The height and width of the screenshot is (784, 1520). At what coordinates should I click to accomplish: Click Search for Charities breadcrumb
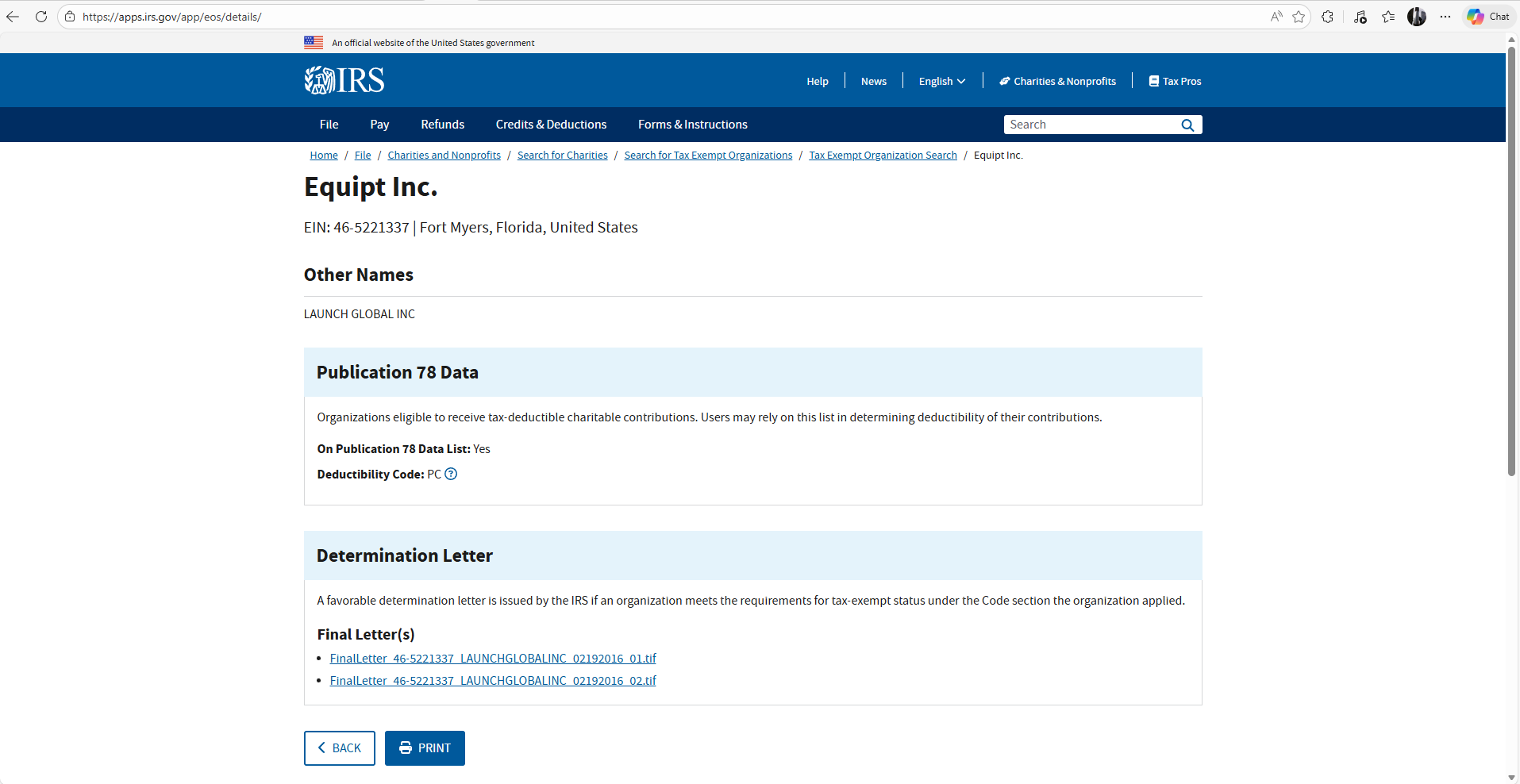click(563, 156)
